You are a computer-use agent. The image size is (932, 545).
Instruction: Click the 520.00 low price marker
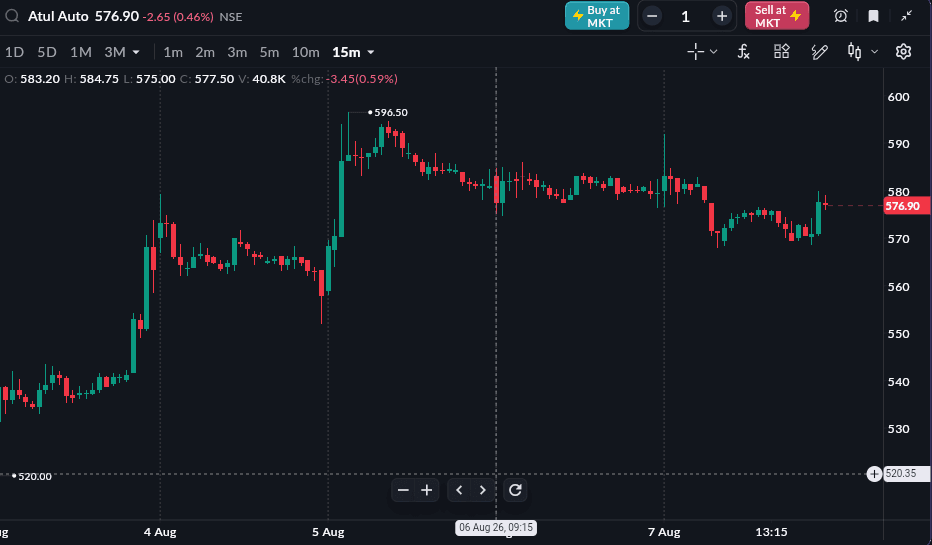(x=32, y=476)
